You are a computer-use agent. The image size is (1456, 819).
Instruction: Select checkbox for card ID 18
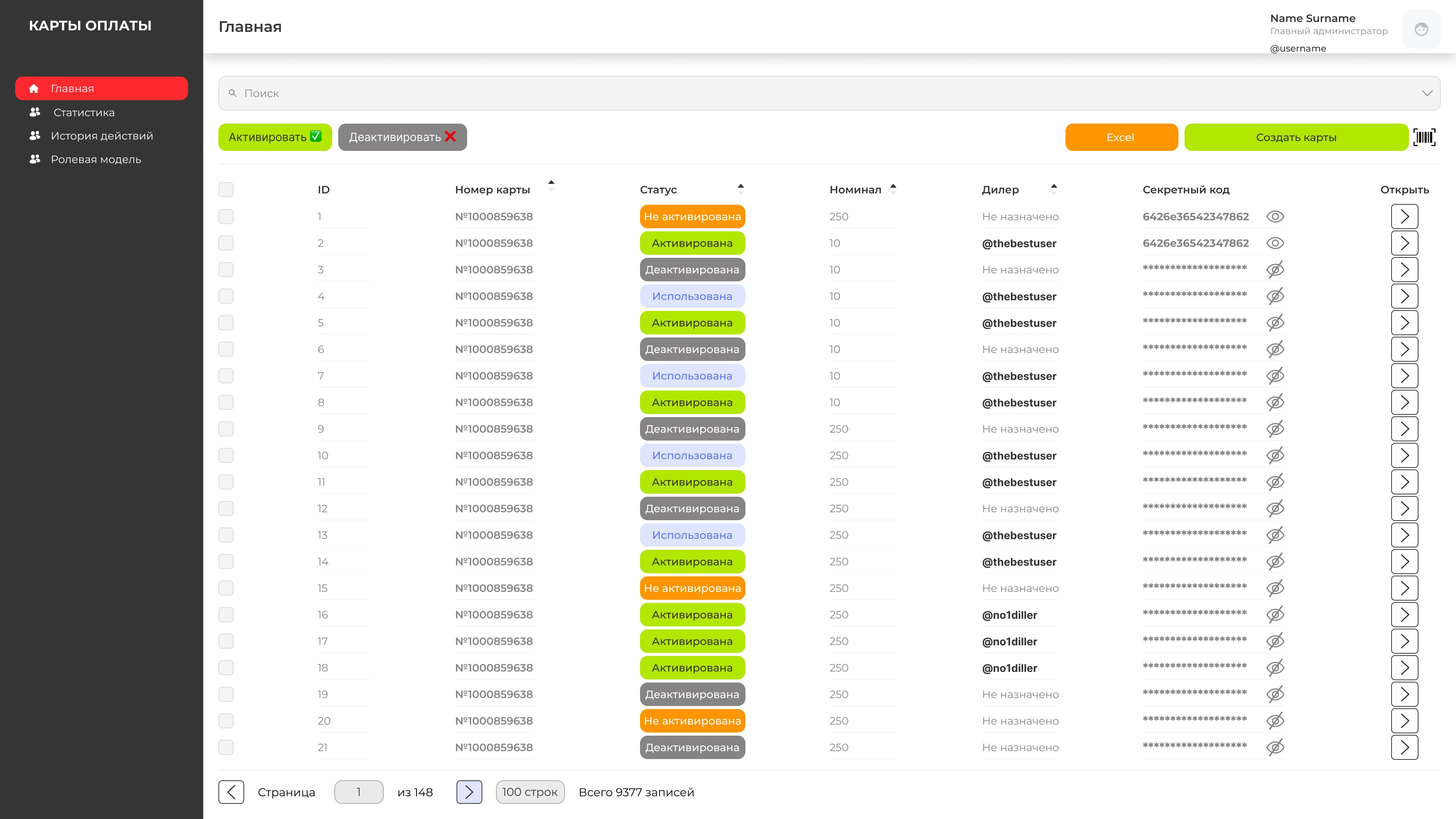click(226, 668)
